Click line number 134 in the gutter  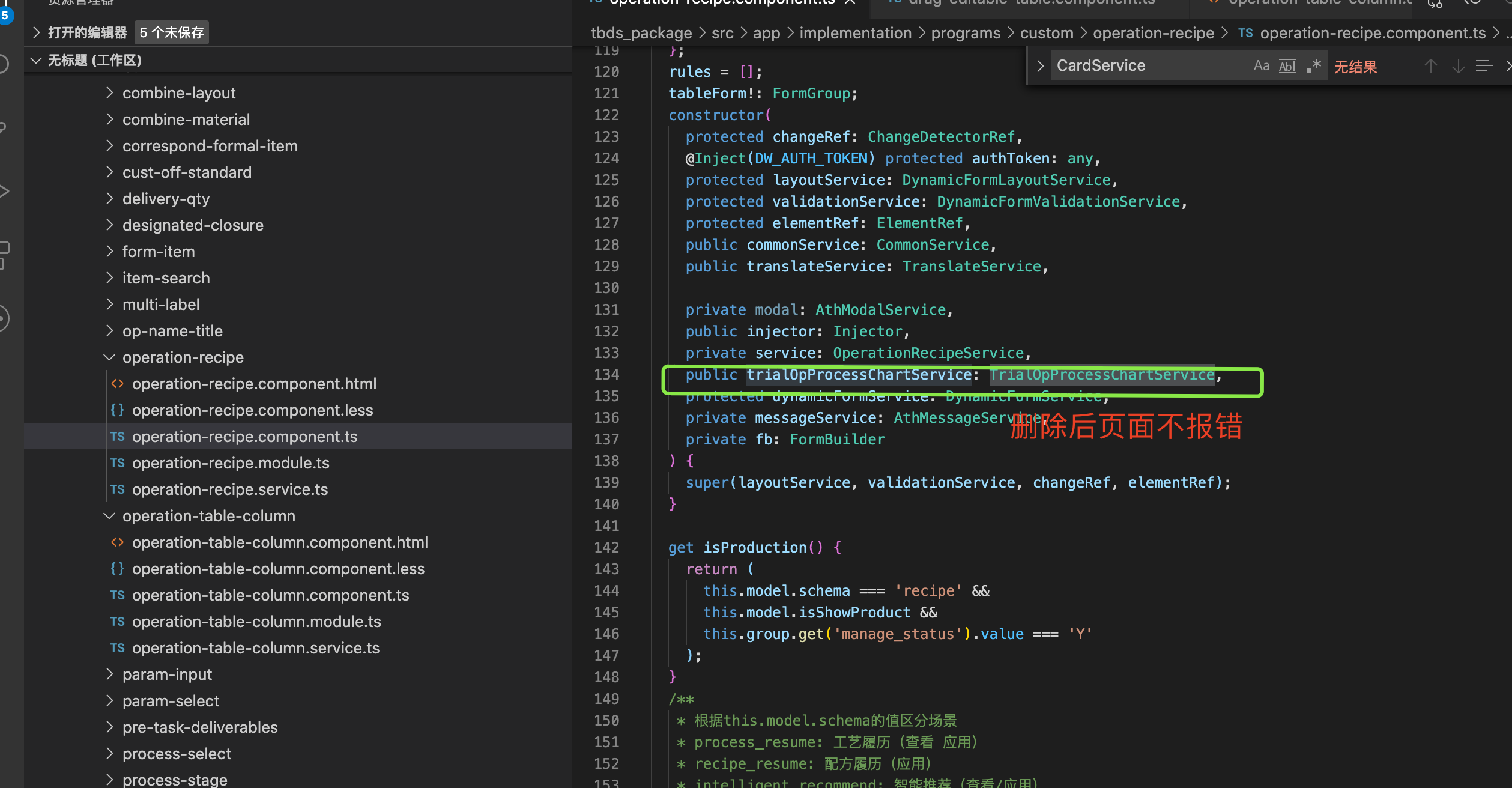click(x=606, y=374)
